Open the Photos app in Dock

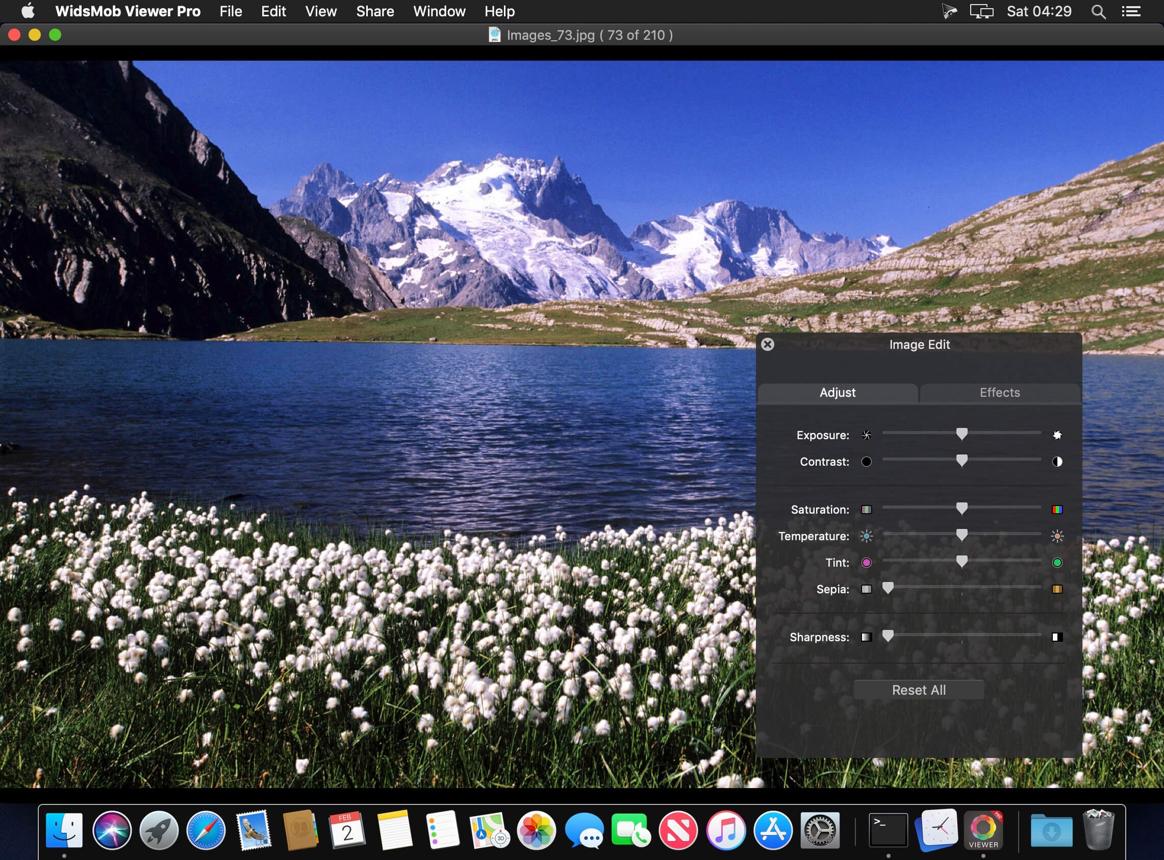tap(536, 830)
